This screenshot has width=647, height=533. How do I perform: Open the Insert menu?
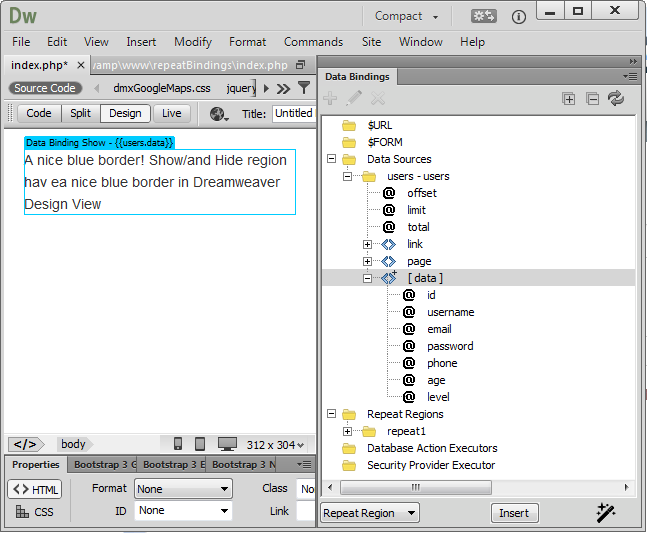point(141,42)
